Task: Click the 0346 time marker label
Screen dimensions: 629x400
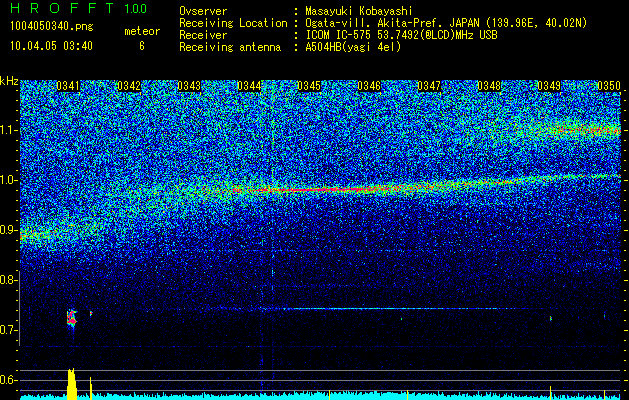Action: coord(369,86)
